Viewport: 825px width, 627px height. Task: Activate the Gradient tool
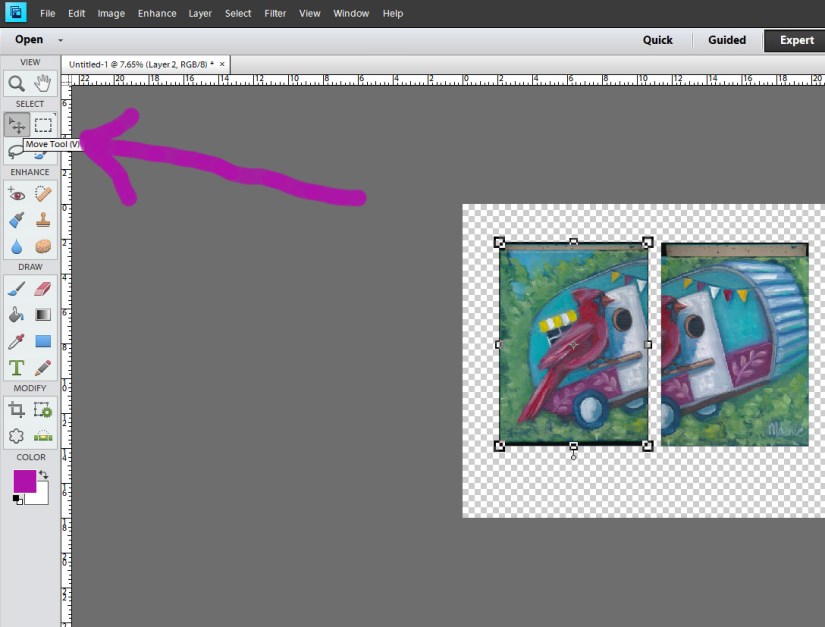(x=41, y=314)
